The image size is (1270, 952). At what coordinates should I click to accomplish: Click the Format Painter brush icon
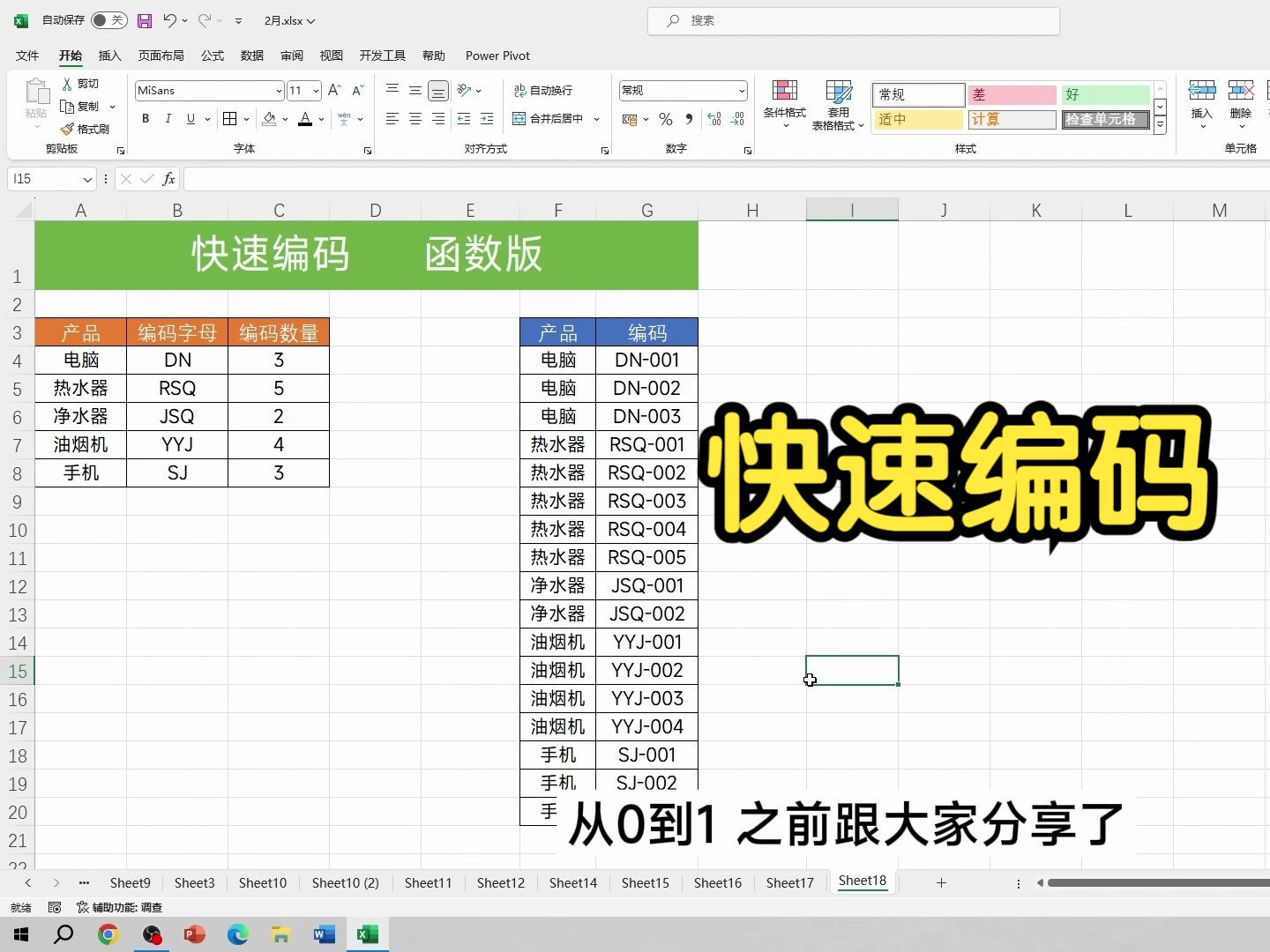click(67, 129)
